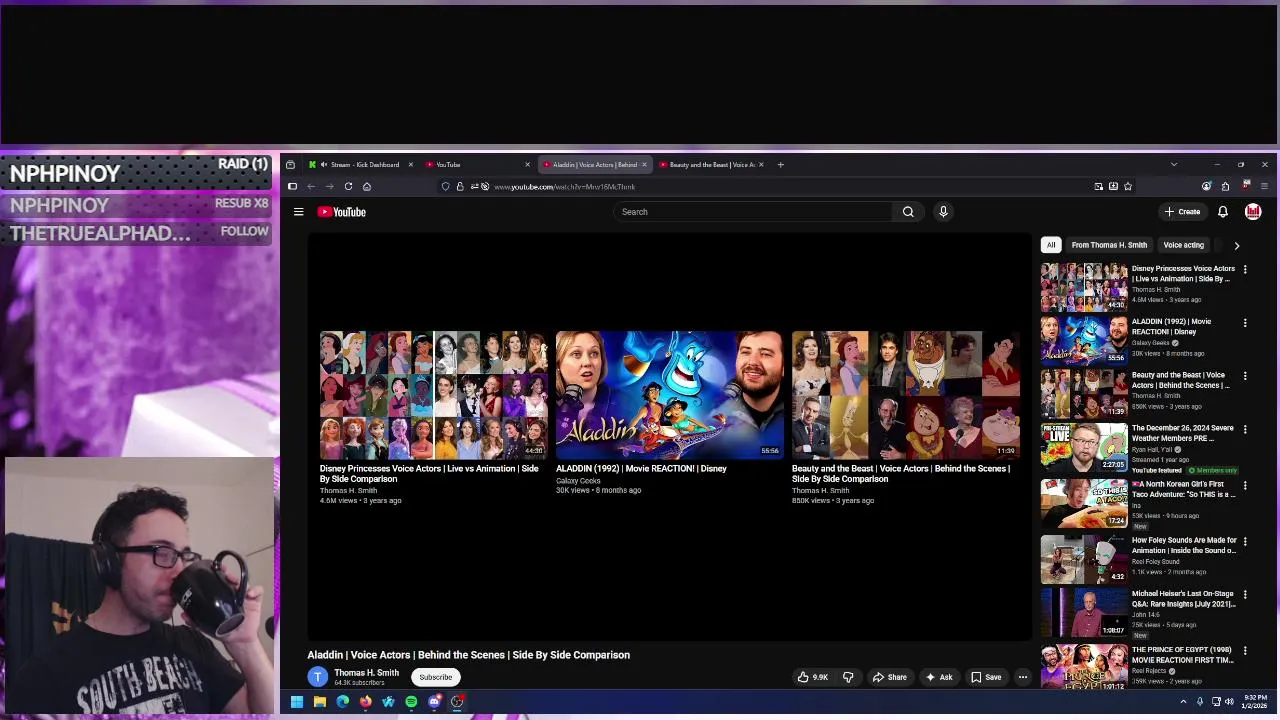Open options for sidebar ALADDIN reaction video
Image resolution: width=1280 pixels, height=720 pixels.
(1245, 323)
